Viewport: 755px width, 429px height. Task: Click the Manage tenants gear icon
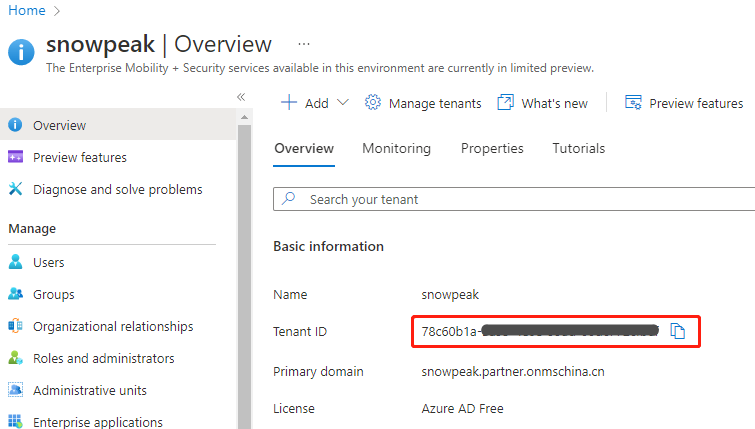[373, 103]
